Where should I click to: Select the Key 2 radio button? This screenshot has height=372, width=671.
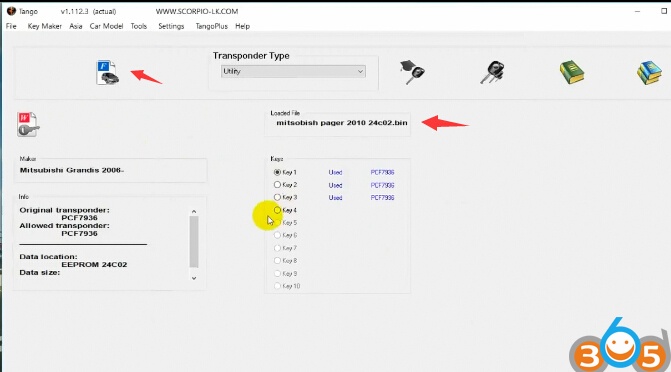pyautogui.click(x=277, y=185)
